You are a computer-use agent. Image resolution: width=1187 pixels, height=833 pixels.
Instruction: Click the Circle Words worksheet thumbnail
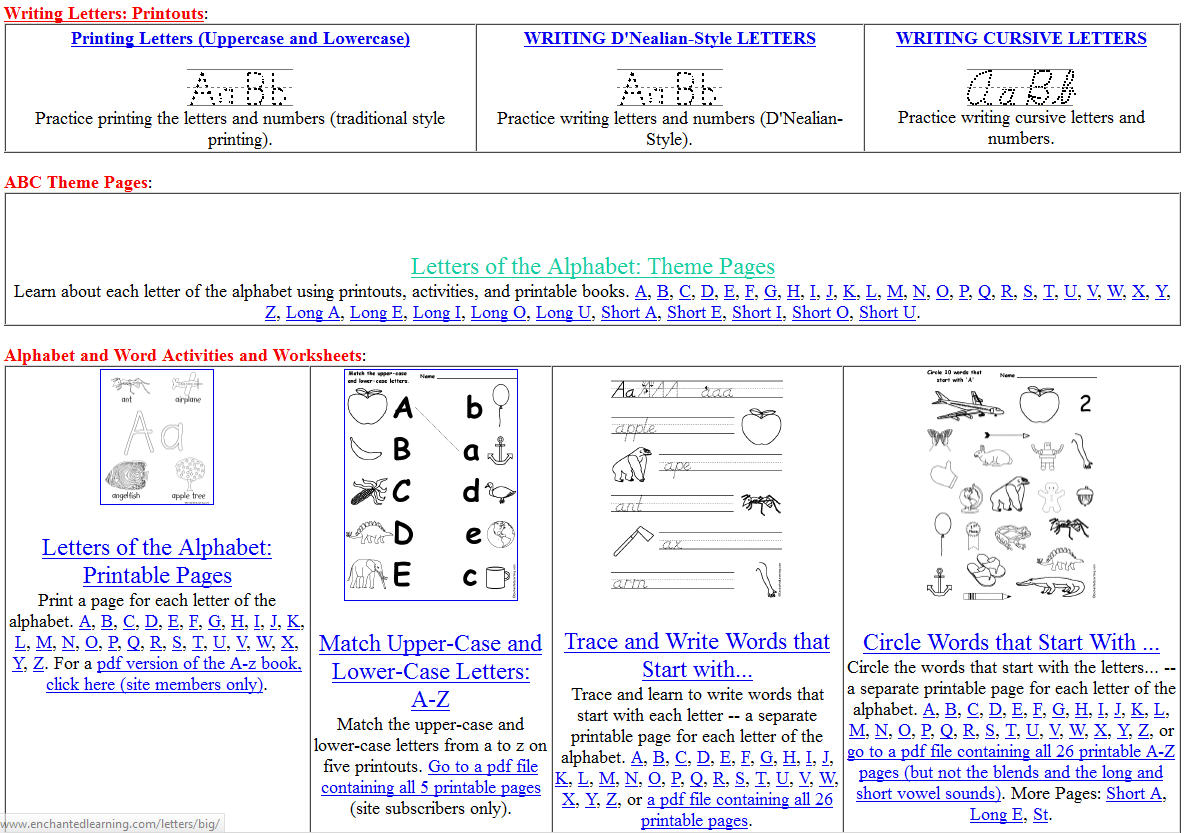[1011, 487]
